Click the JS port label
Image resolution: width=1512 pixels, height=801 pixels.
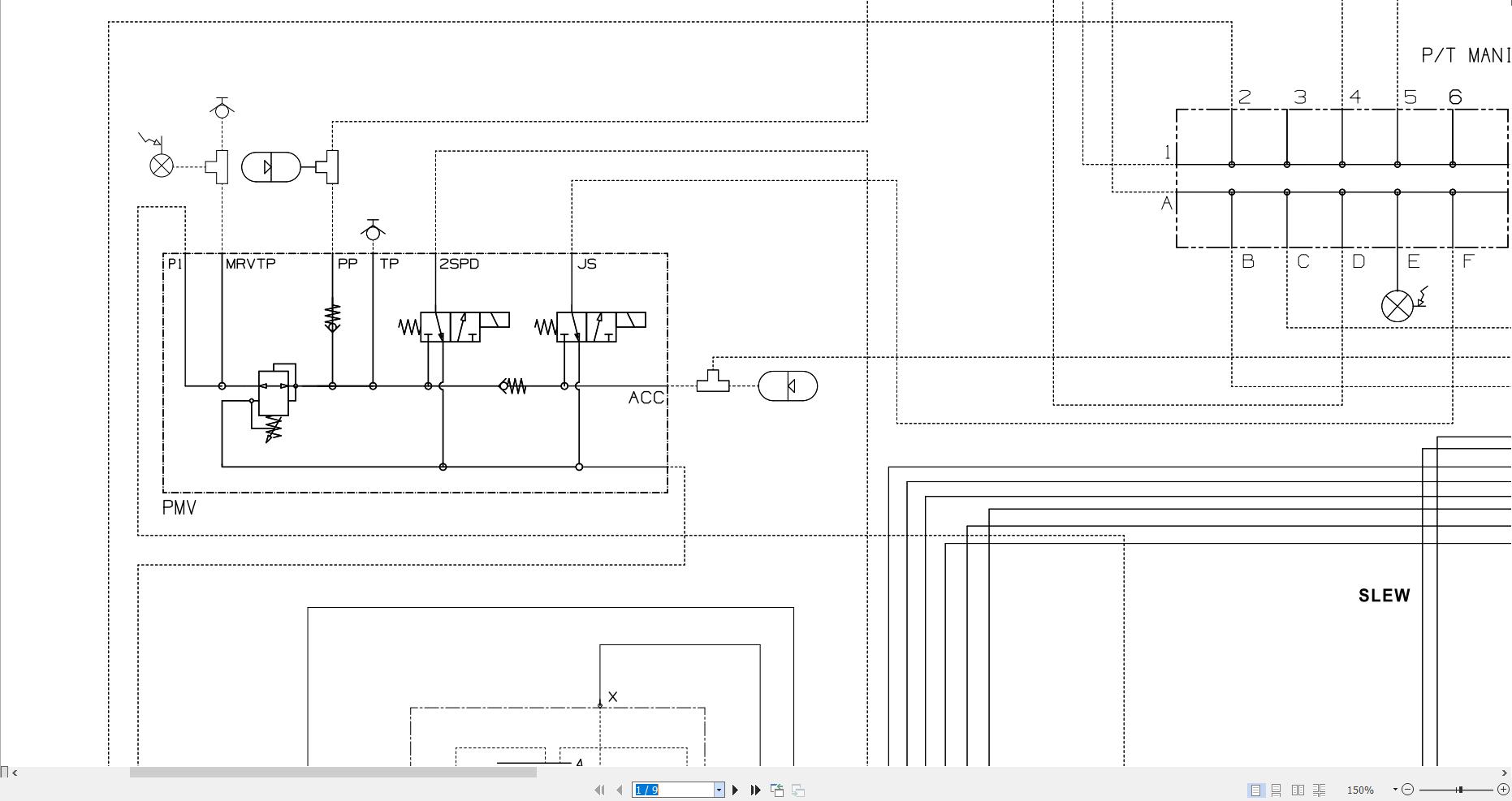tap(587, 264)
